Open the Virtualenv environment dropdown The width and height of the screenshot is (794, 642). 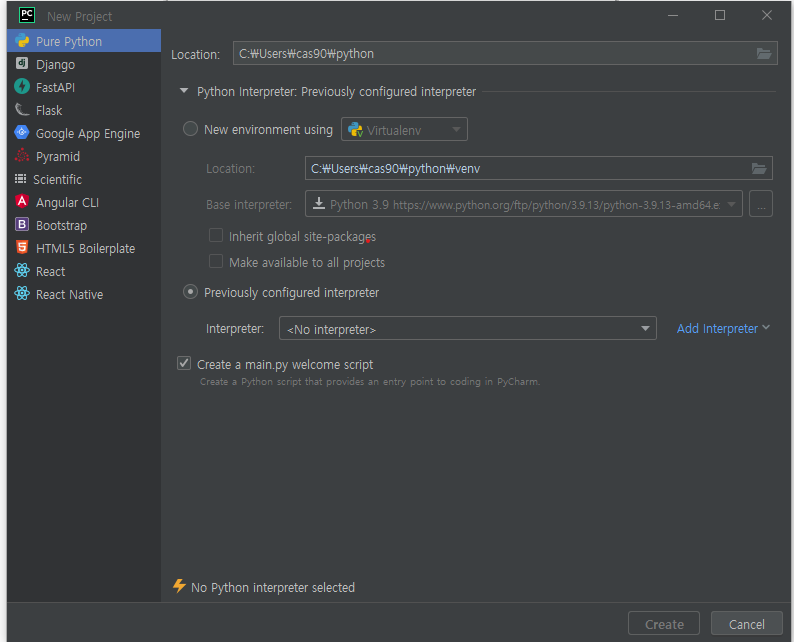[x=404, y=130]
